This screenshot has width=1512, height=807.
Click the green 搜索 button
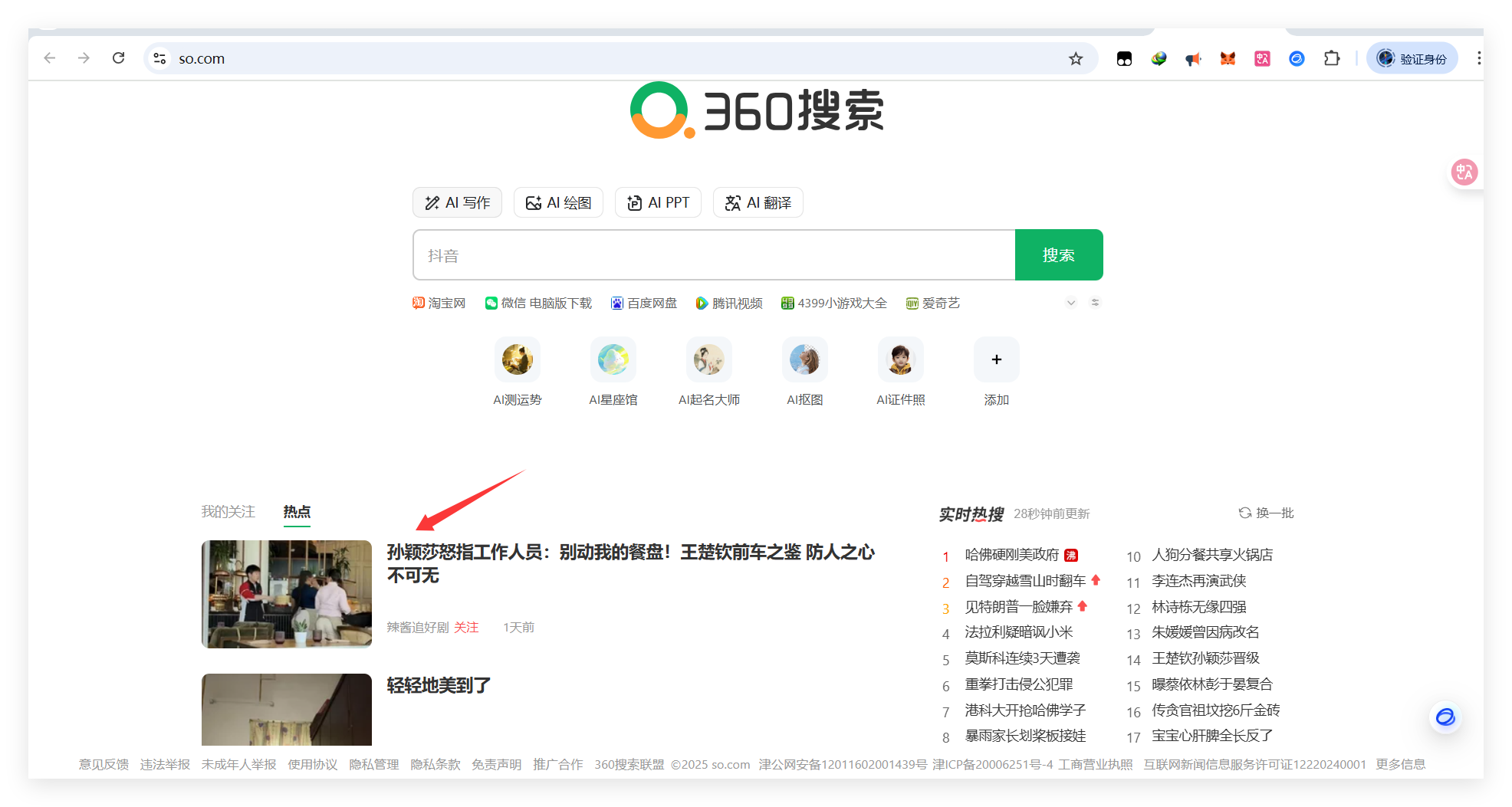coord(1059,255)
